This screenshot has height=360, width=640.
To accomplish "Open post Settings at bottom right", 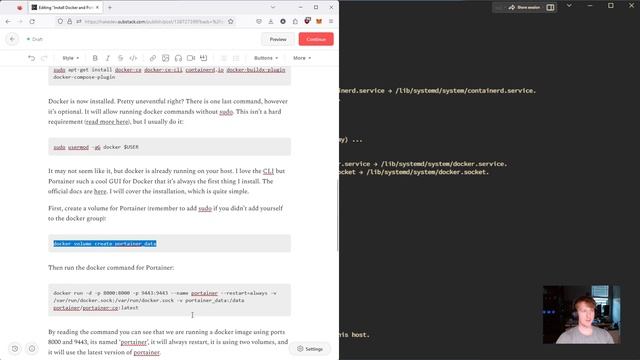I will 310,349.
